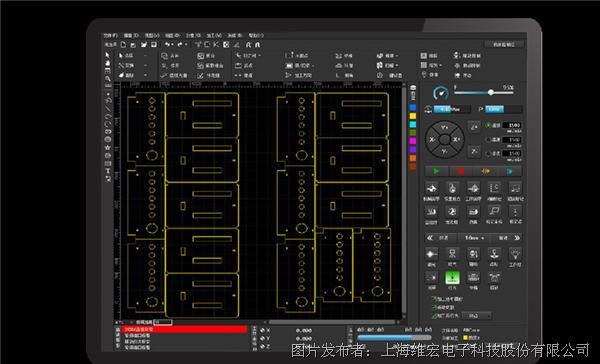Toggle the first checkbox under the control grid

click(x=434, y=299)
